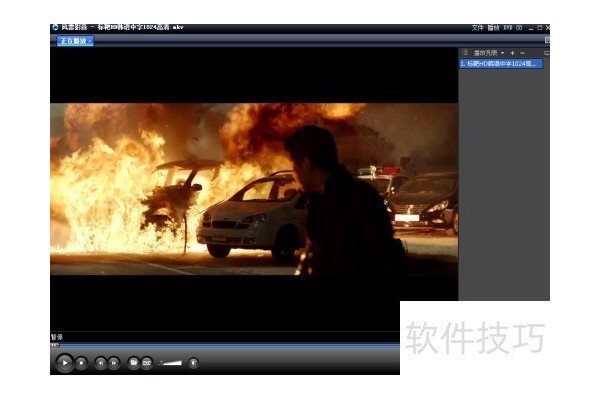Click the DVD playback icon
Viewport: 600px width, 400px height.
147,362
